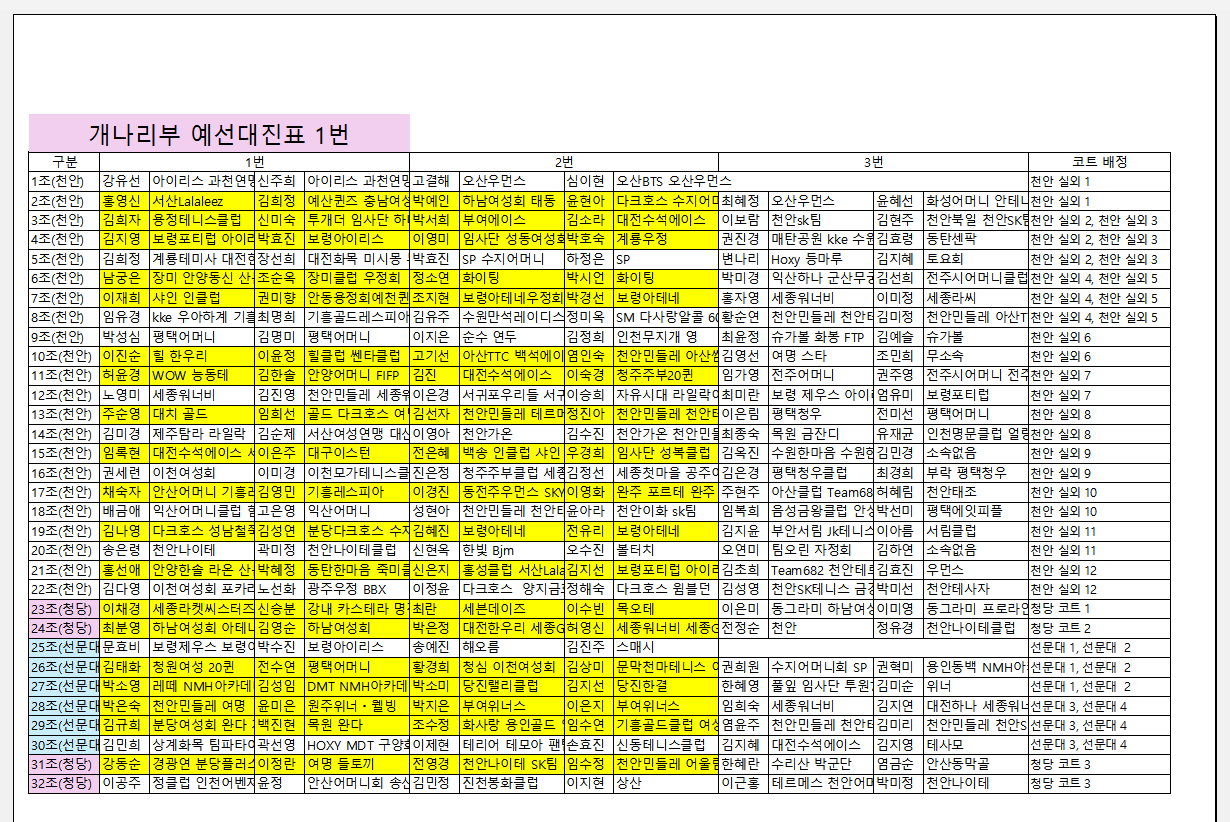The height and width of the screenshot is (822, 1230).
Task: Select the 32조(청당) row label
Action: (x=64, y=784)
